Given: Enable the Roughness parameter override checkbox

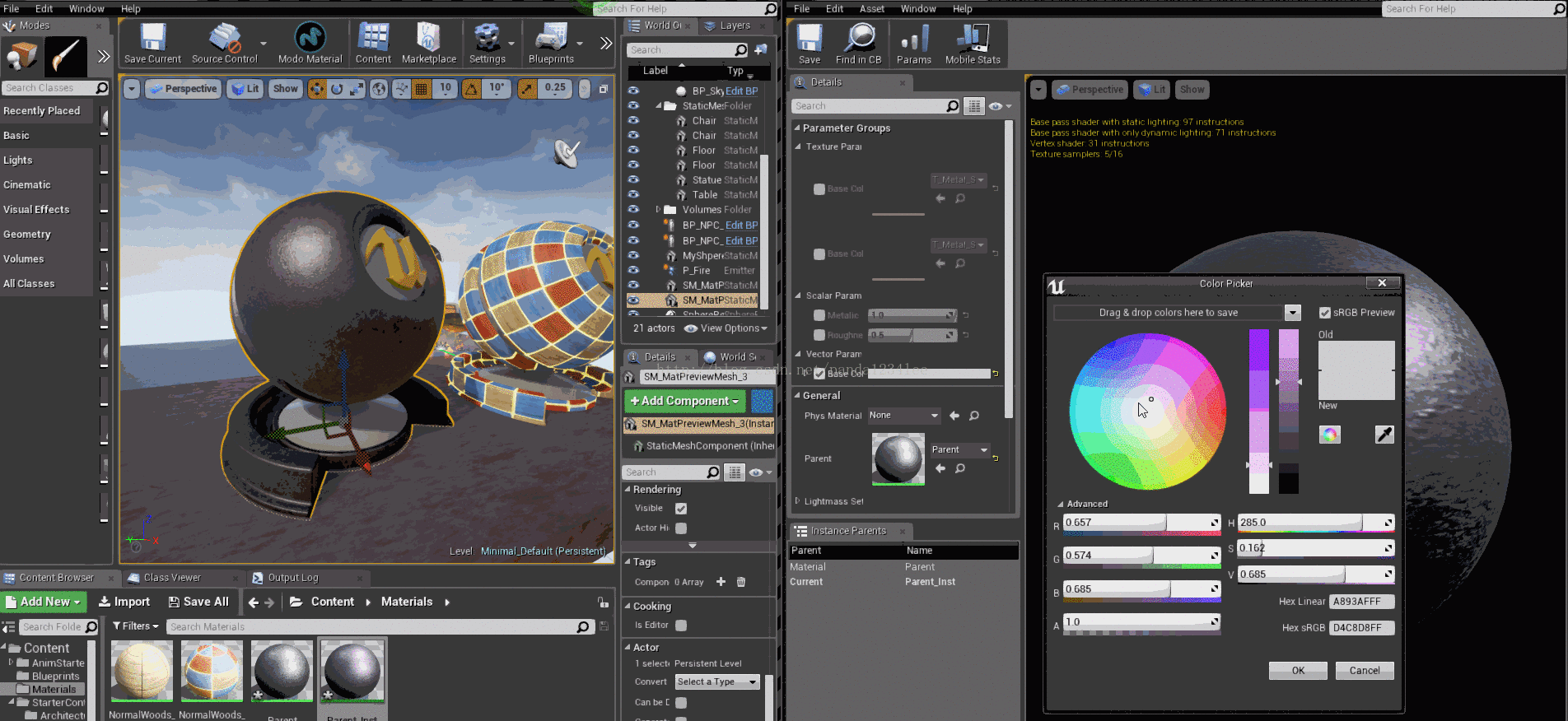Looking at the screenshot, I should coord(819,335).
